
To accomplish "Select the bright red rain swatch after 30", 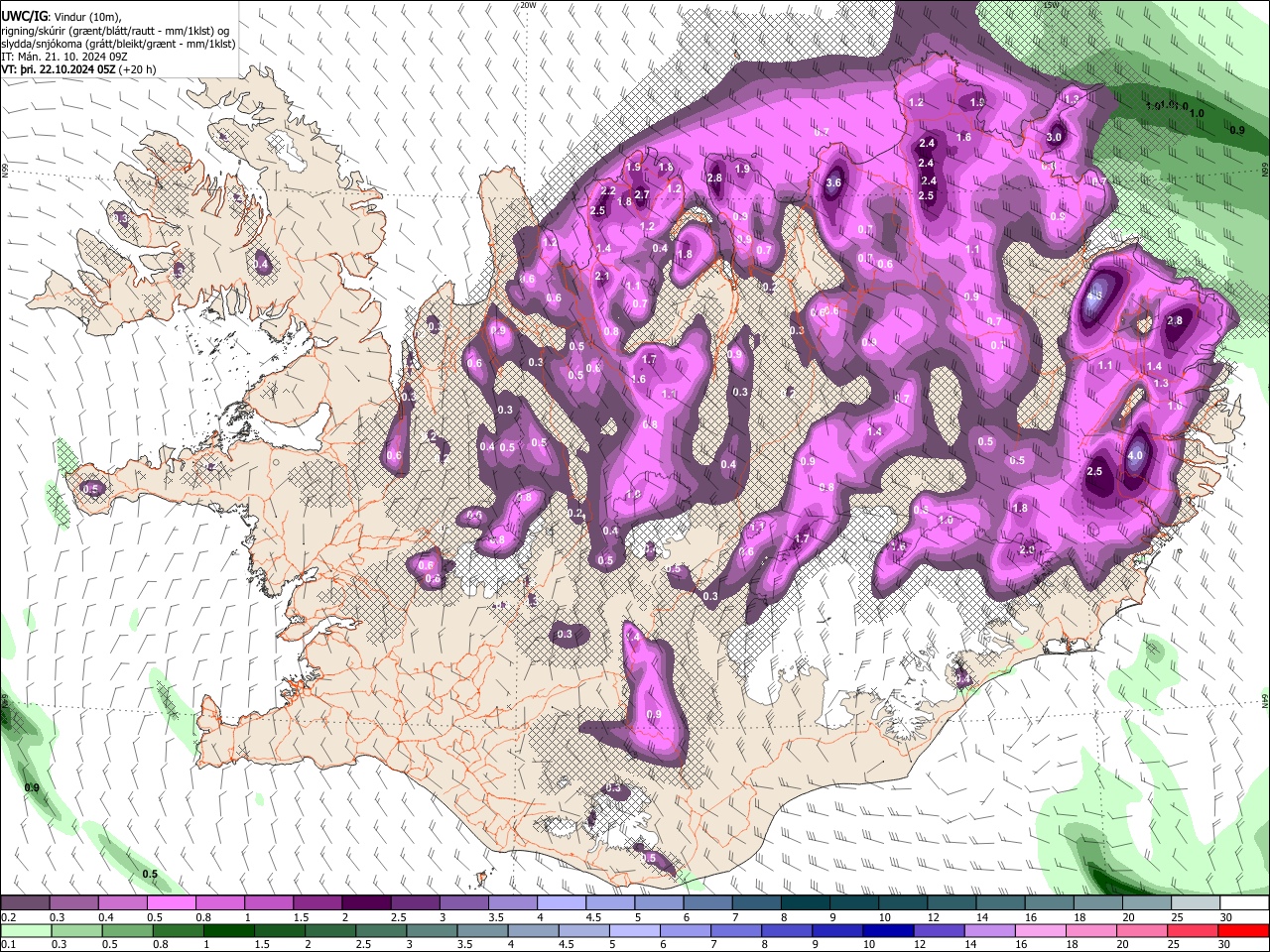I will [x=1242, y=930].
